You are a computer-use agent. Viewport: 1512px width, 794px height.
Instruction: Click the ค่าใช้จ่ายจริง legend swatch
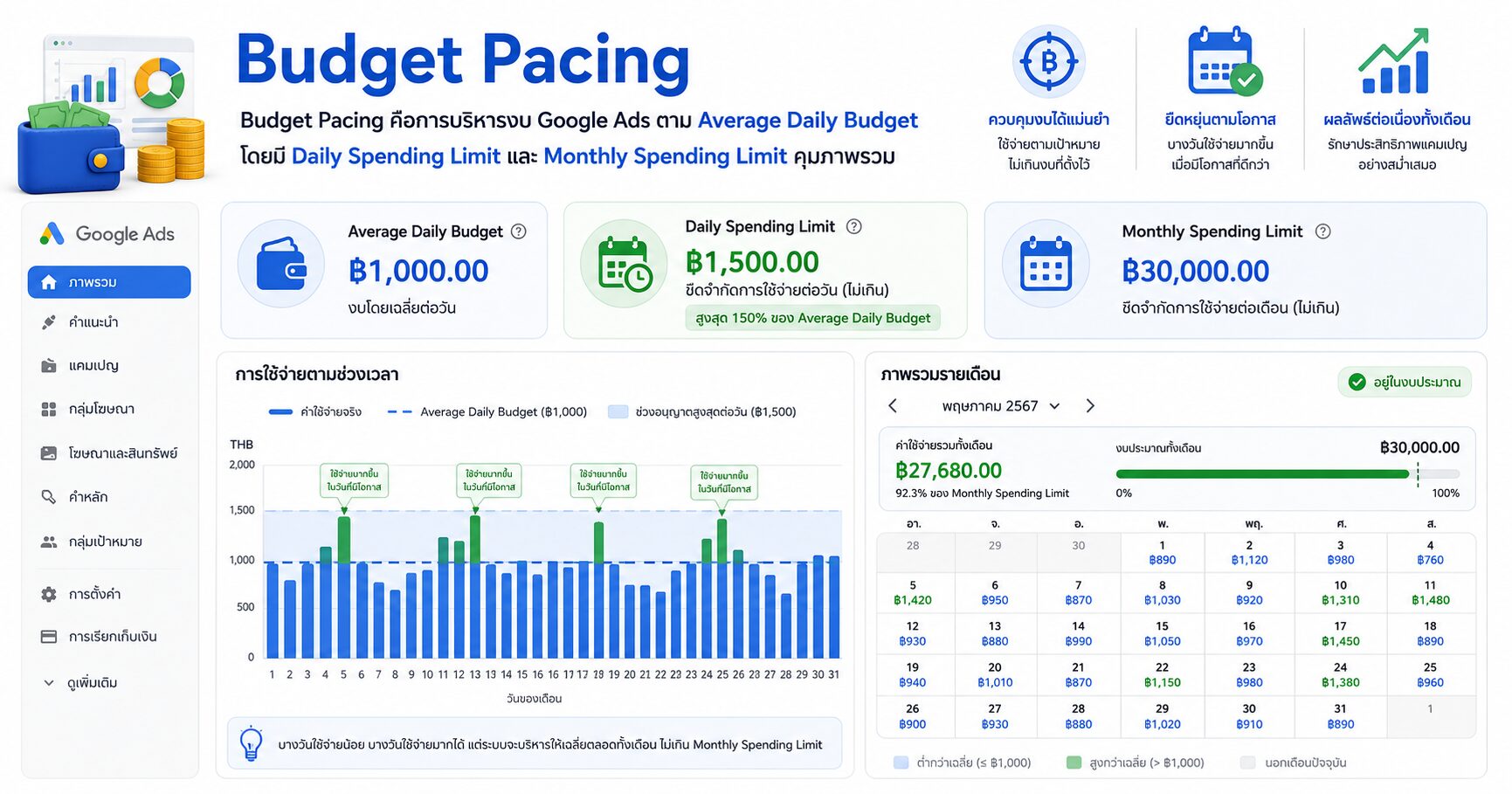(x=280, y=412)
